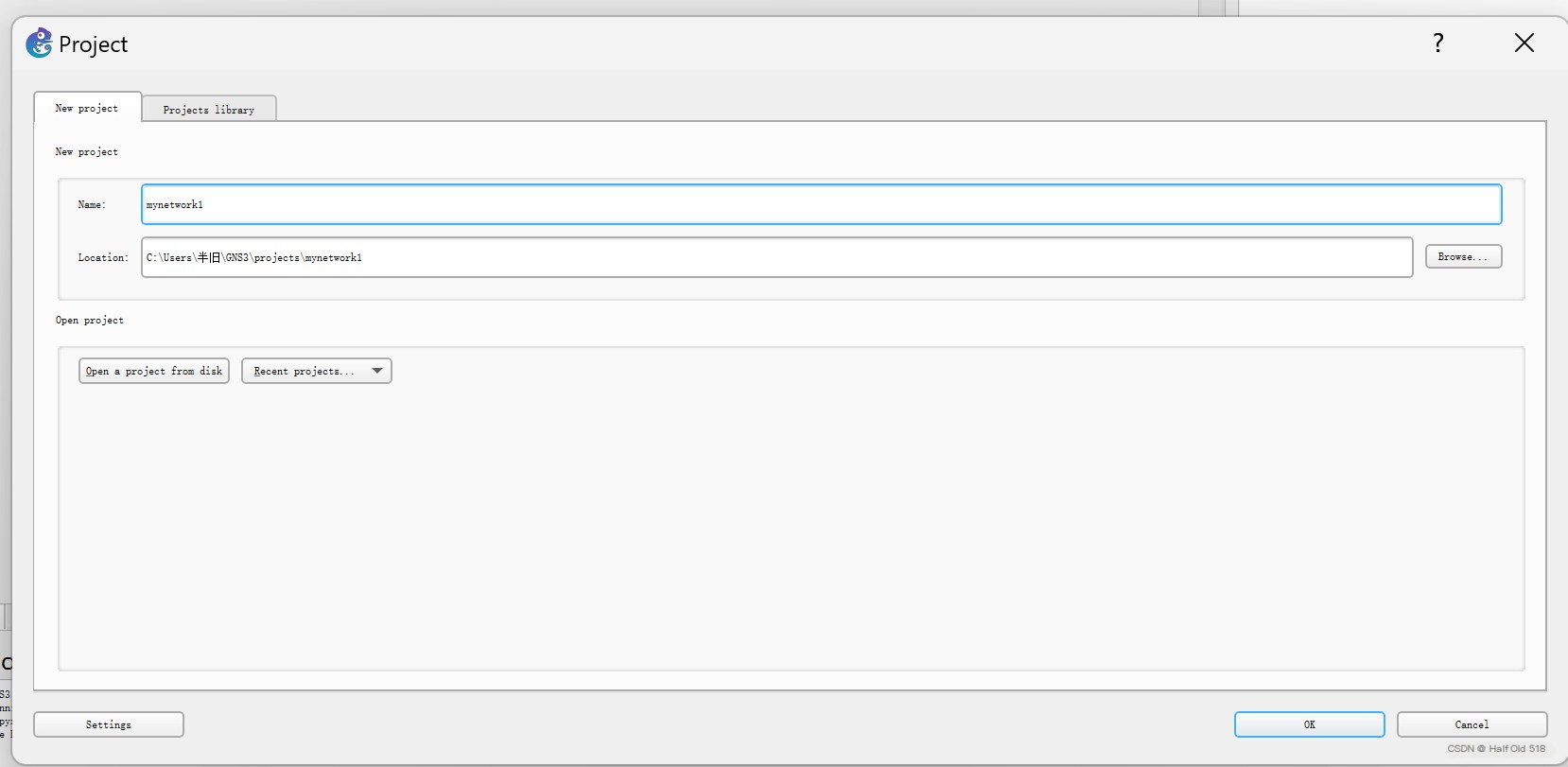The image size is (1568, 767).
Task: Dismiss the dialog with Cancel
Action: 1472,724
